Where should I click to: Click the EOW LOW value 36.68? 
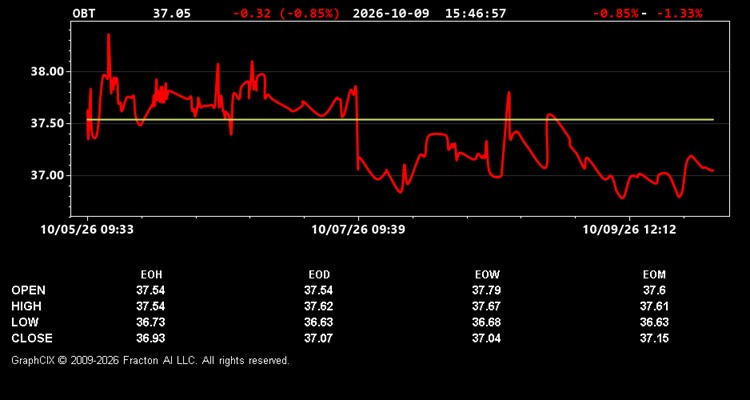tap(486, 322)
